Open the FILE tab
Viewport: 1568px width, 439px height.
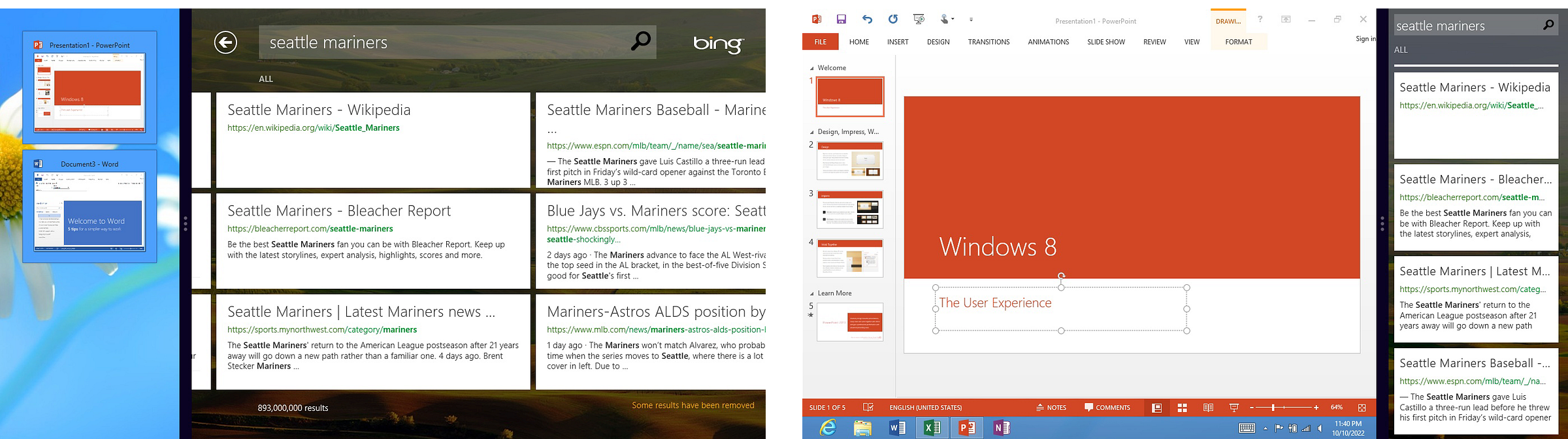pyautogui.click(x=821, y=42)
